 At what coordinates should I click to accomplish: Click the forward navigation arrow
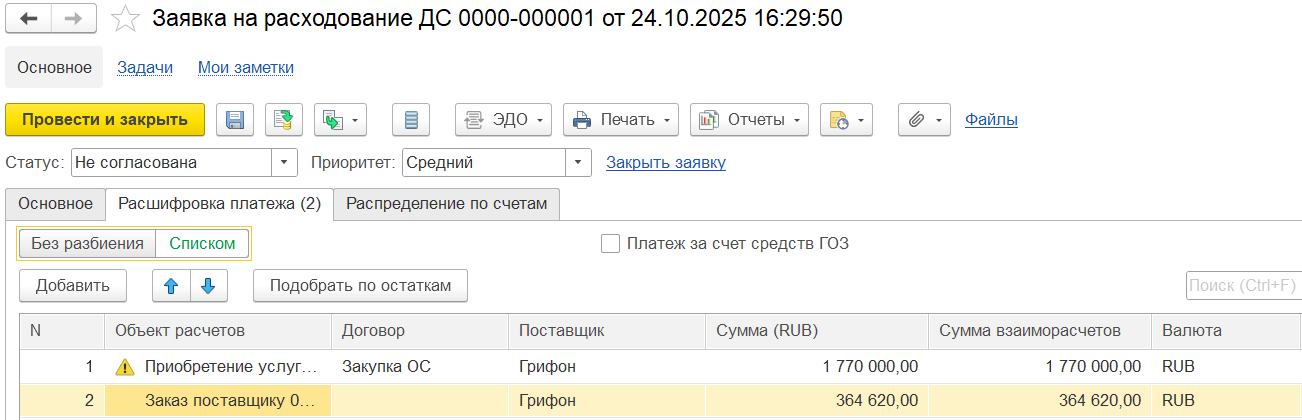(x=73, y=19)
